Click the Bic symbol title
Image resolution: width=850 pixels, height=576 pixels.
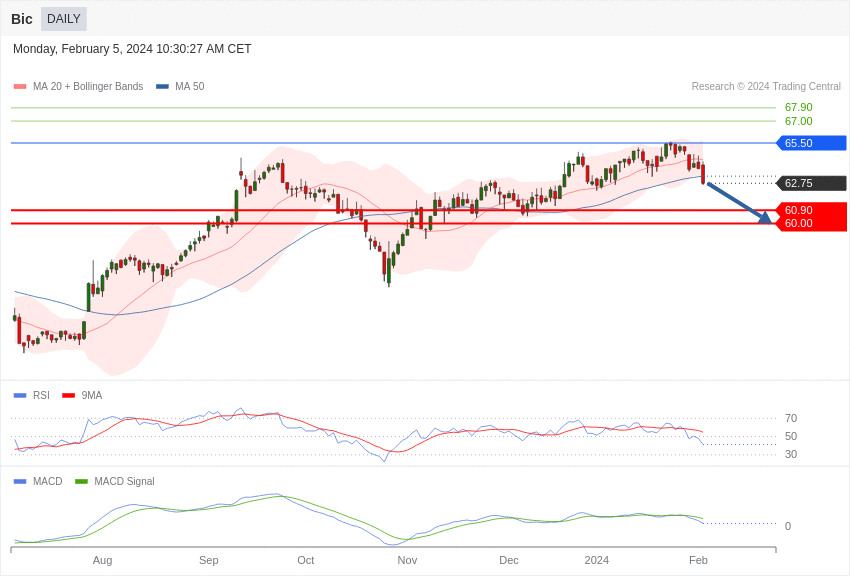click(x=22, y=19)
